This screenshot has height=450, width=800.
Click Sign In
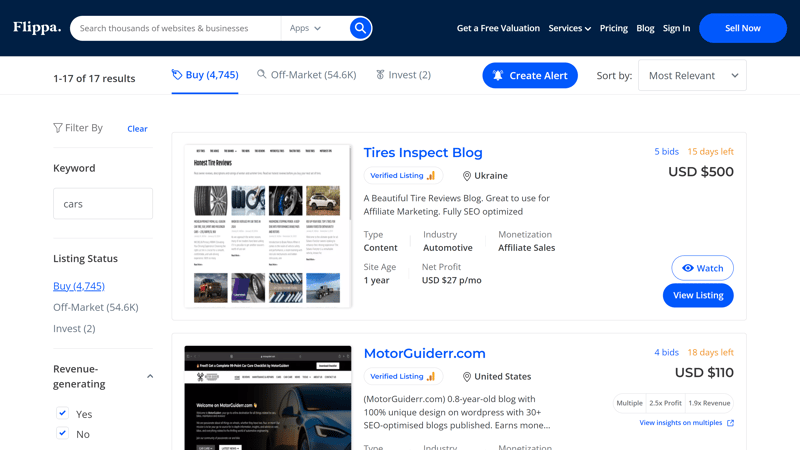(676, 28)
